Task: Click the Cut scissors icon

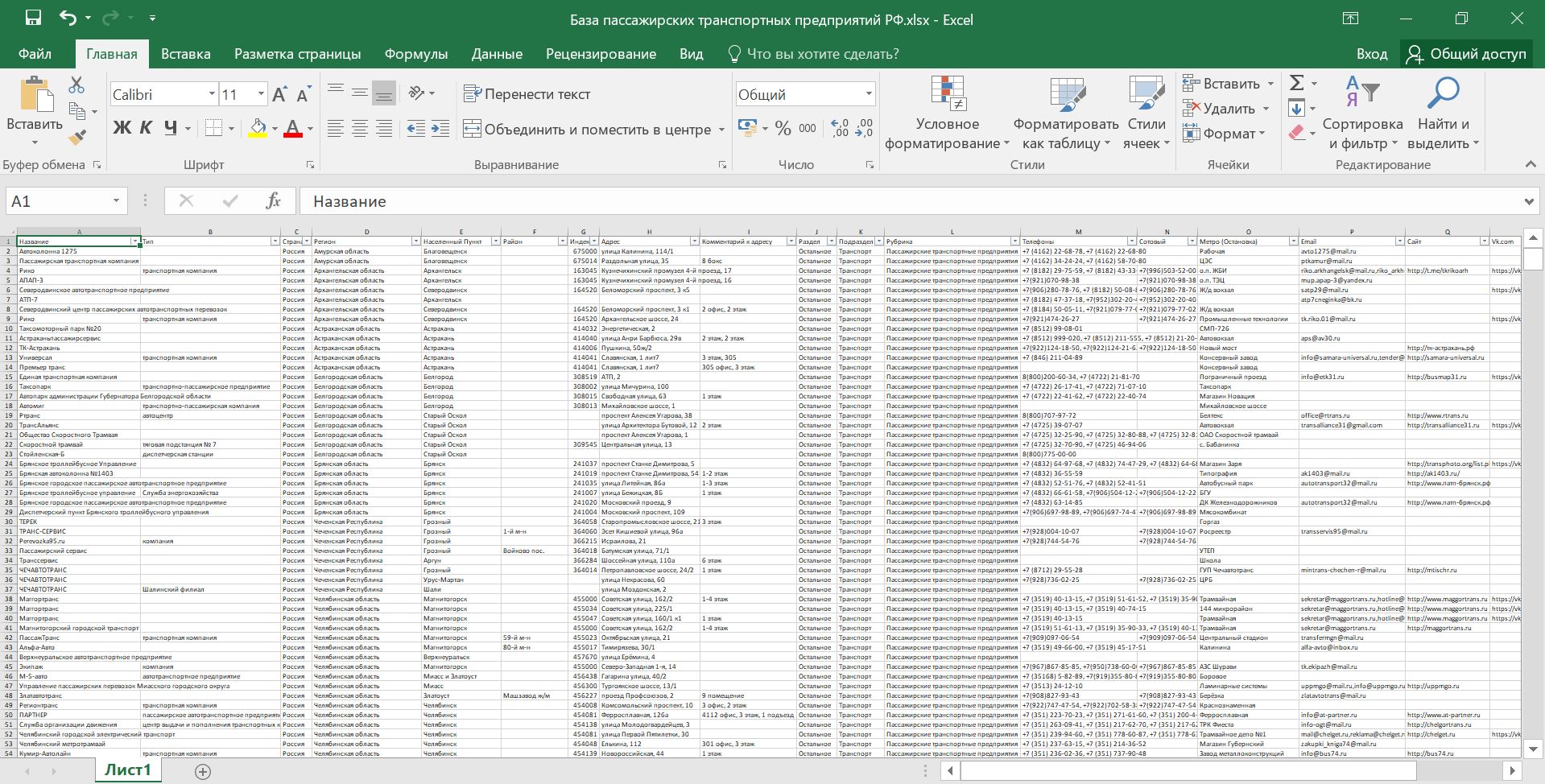Action: 76,85
